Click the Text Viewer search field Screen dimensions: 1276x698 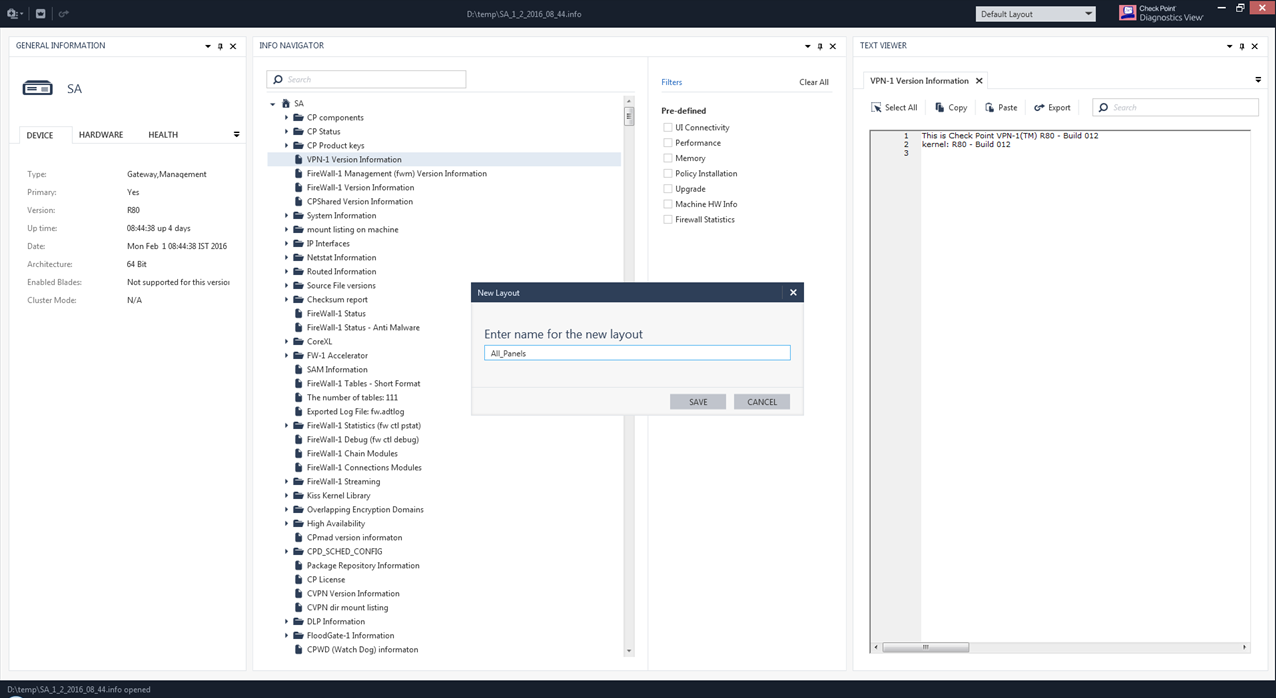1175,108
